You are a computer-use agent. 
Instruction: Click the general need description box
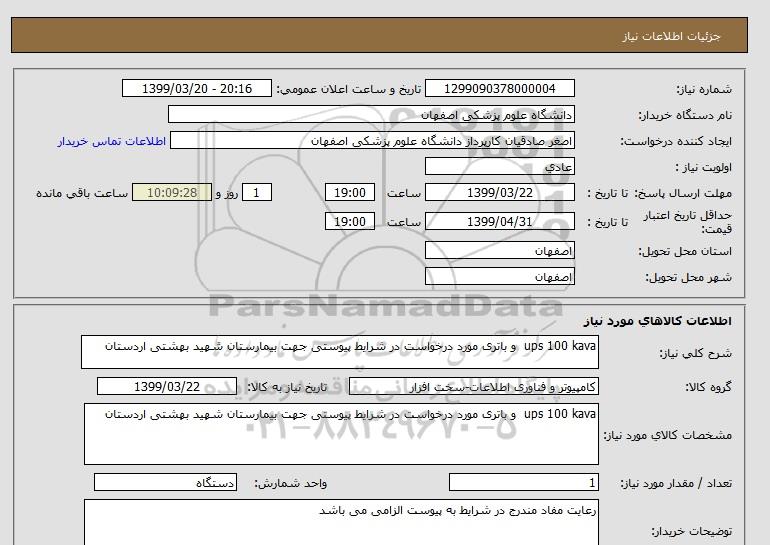point(340,352)
